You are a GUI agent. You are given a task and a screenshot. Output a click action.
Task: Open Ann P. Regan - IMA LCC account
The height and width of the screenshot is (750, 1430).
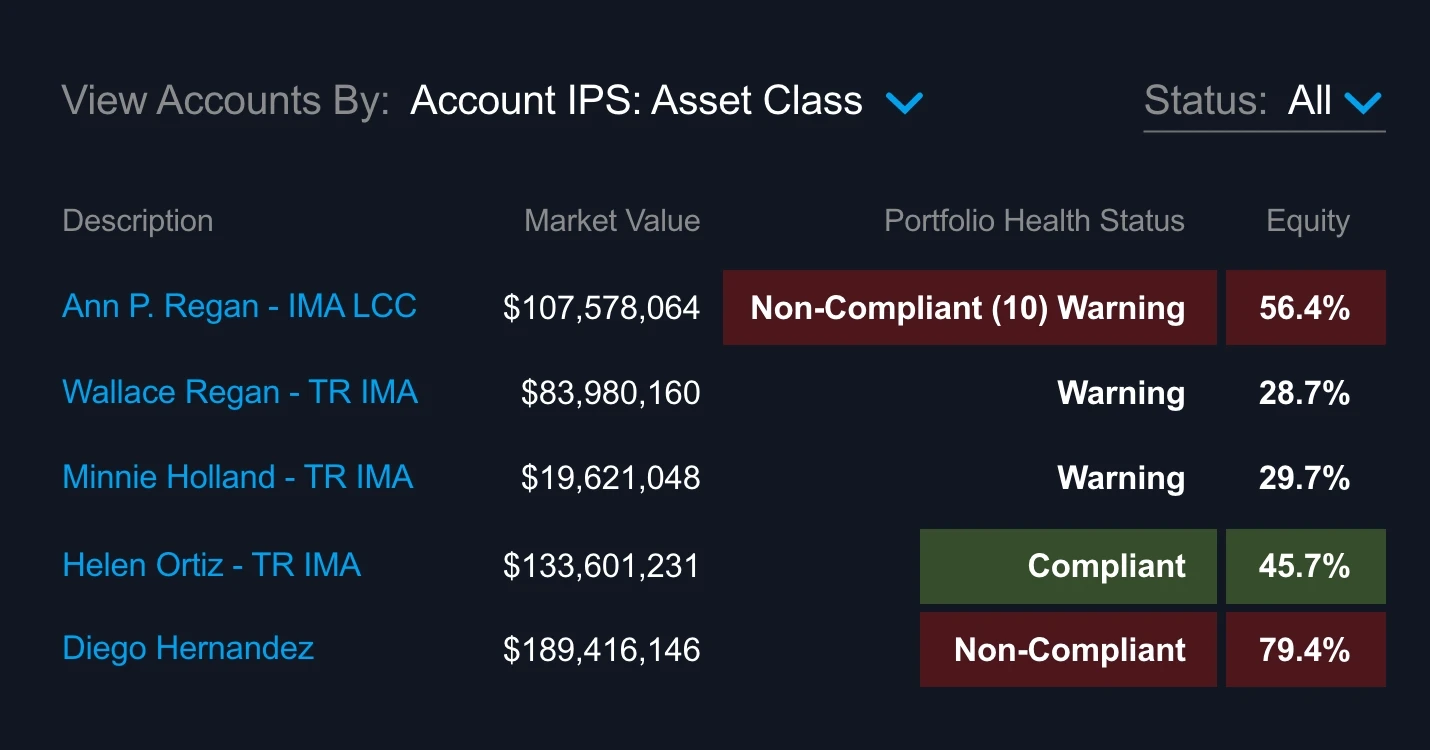(239, 307)
